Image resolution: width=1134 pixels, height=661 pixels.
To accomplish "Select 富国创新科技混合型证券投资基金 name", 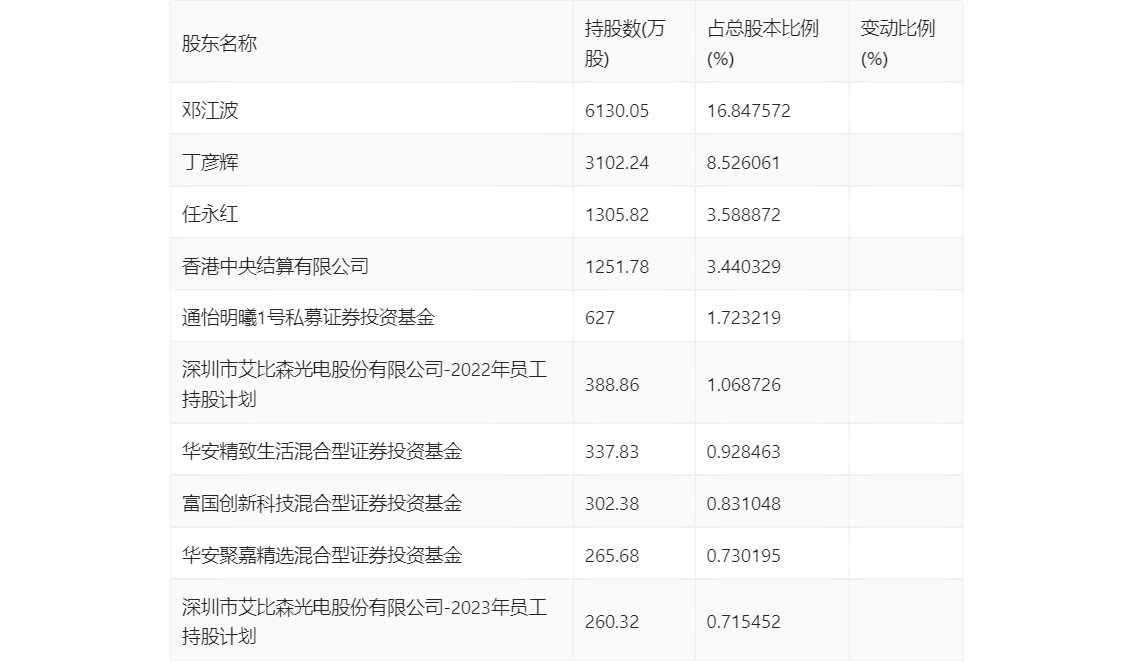I will click(x=322, y=503).
